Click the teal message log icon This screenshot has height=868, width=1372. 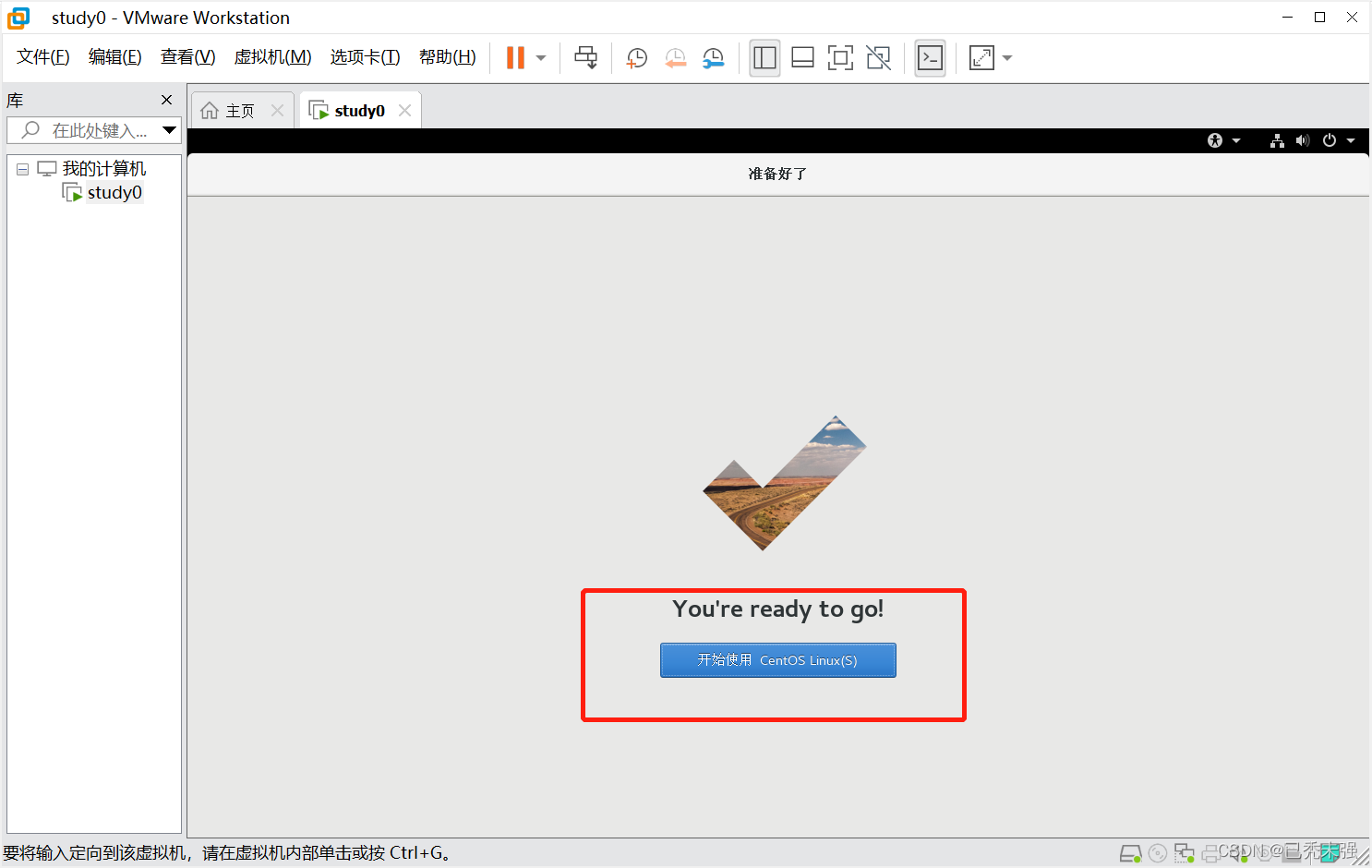pos(1330,853)
